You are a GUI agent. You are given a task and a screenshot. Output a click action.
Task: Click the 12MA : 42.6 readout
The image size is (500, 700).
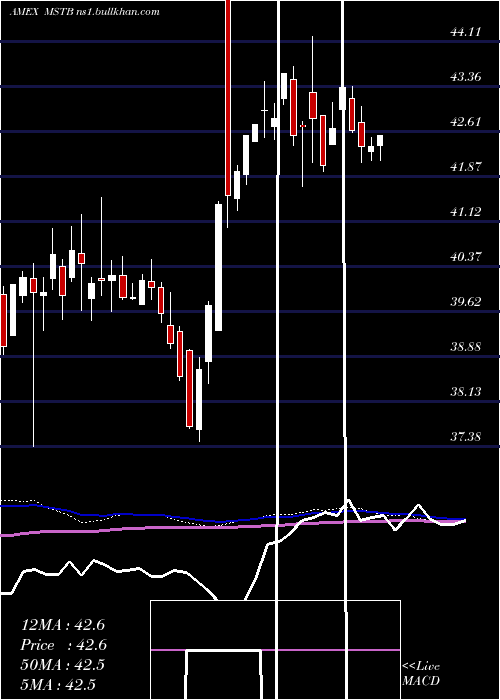[63, 625]
